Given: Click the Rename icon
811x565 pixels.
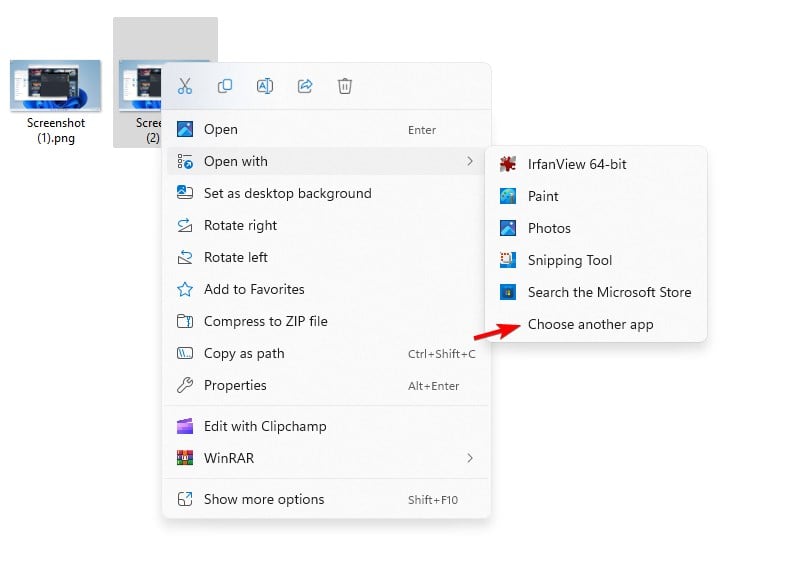Looking at the screenshot, I should [265, 86].
